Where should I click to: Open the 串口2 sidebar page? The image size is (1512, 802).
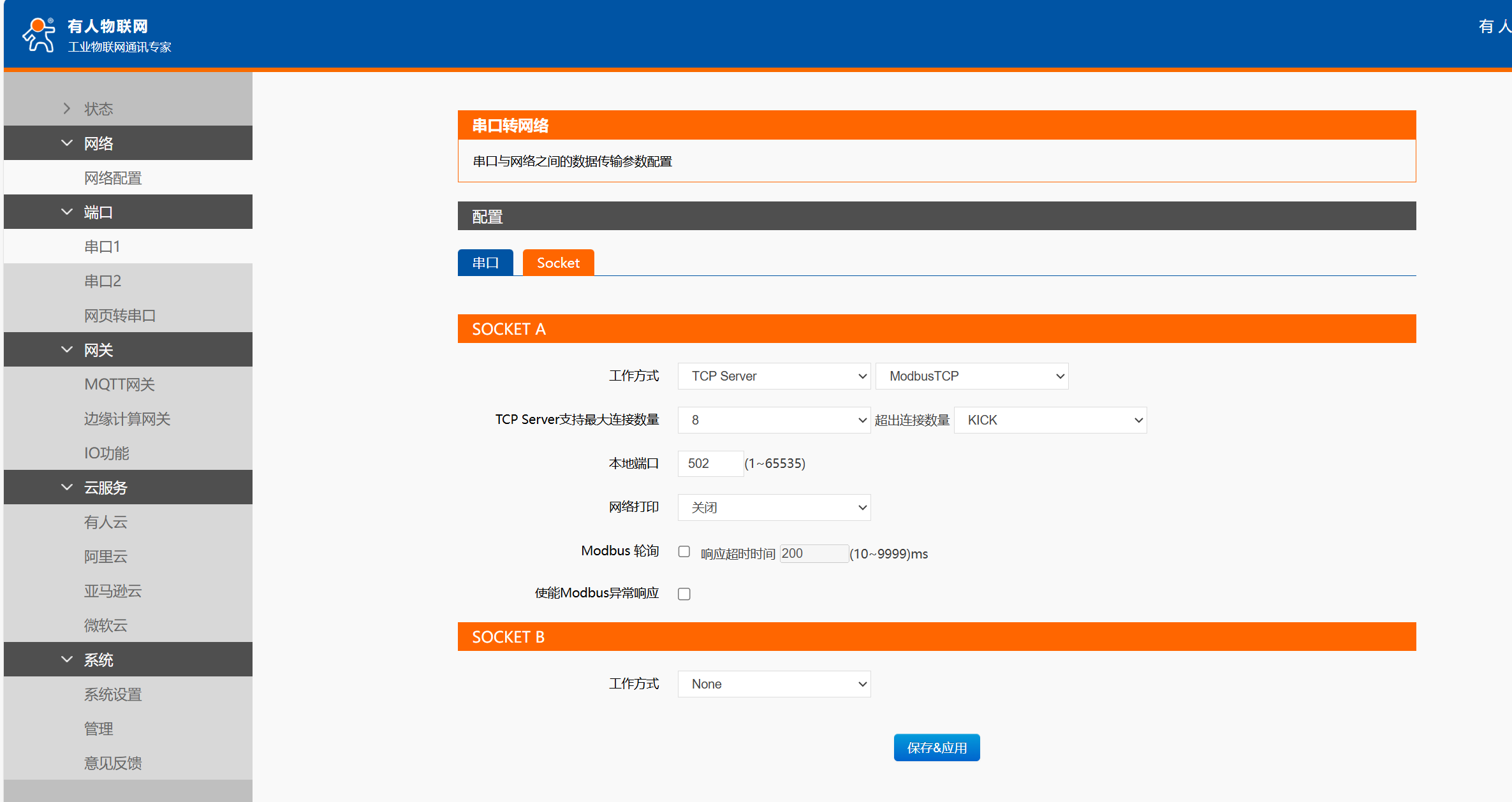pos(103,281)
